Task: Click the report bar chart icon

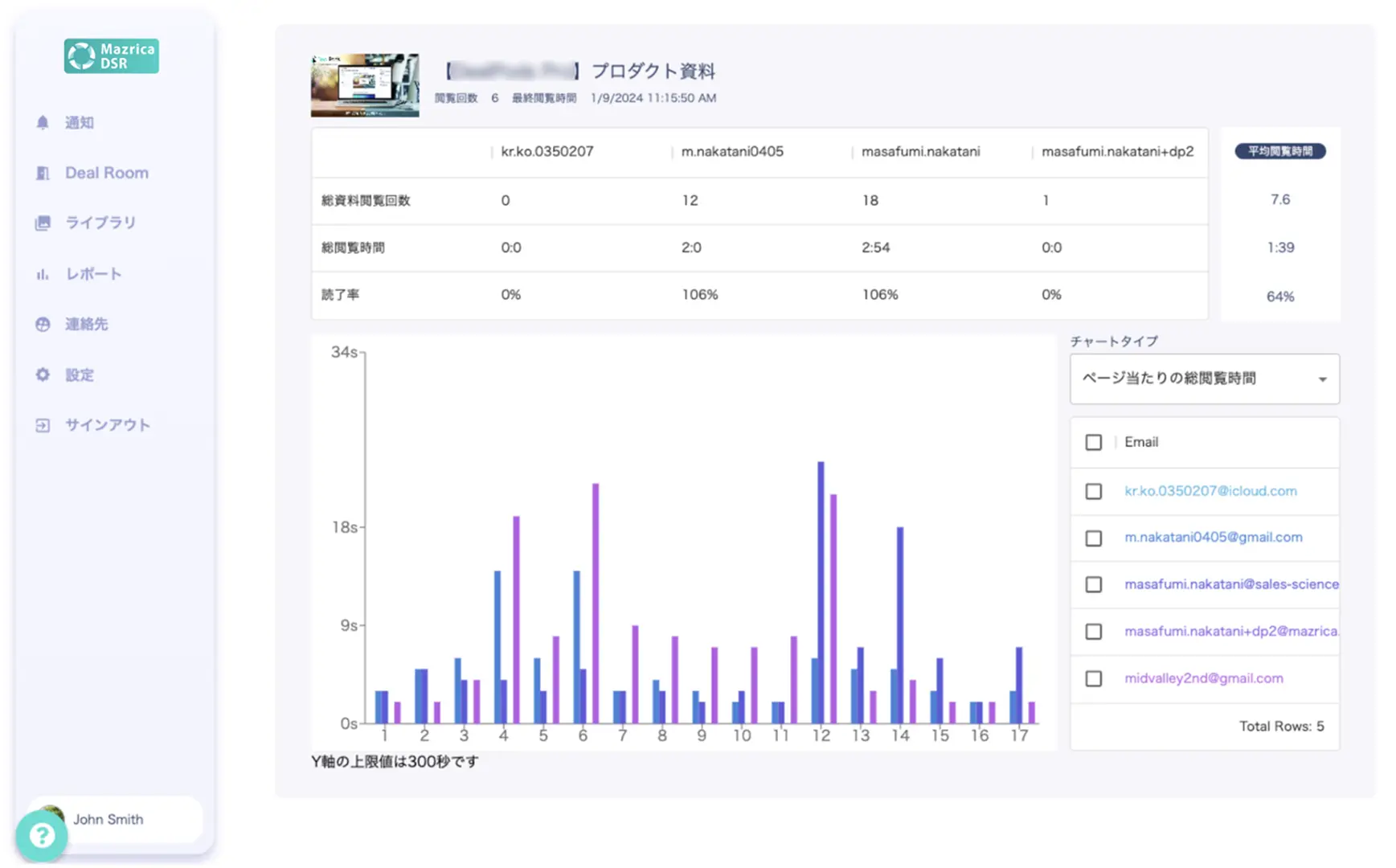Action: click(43, 274)
